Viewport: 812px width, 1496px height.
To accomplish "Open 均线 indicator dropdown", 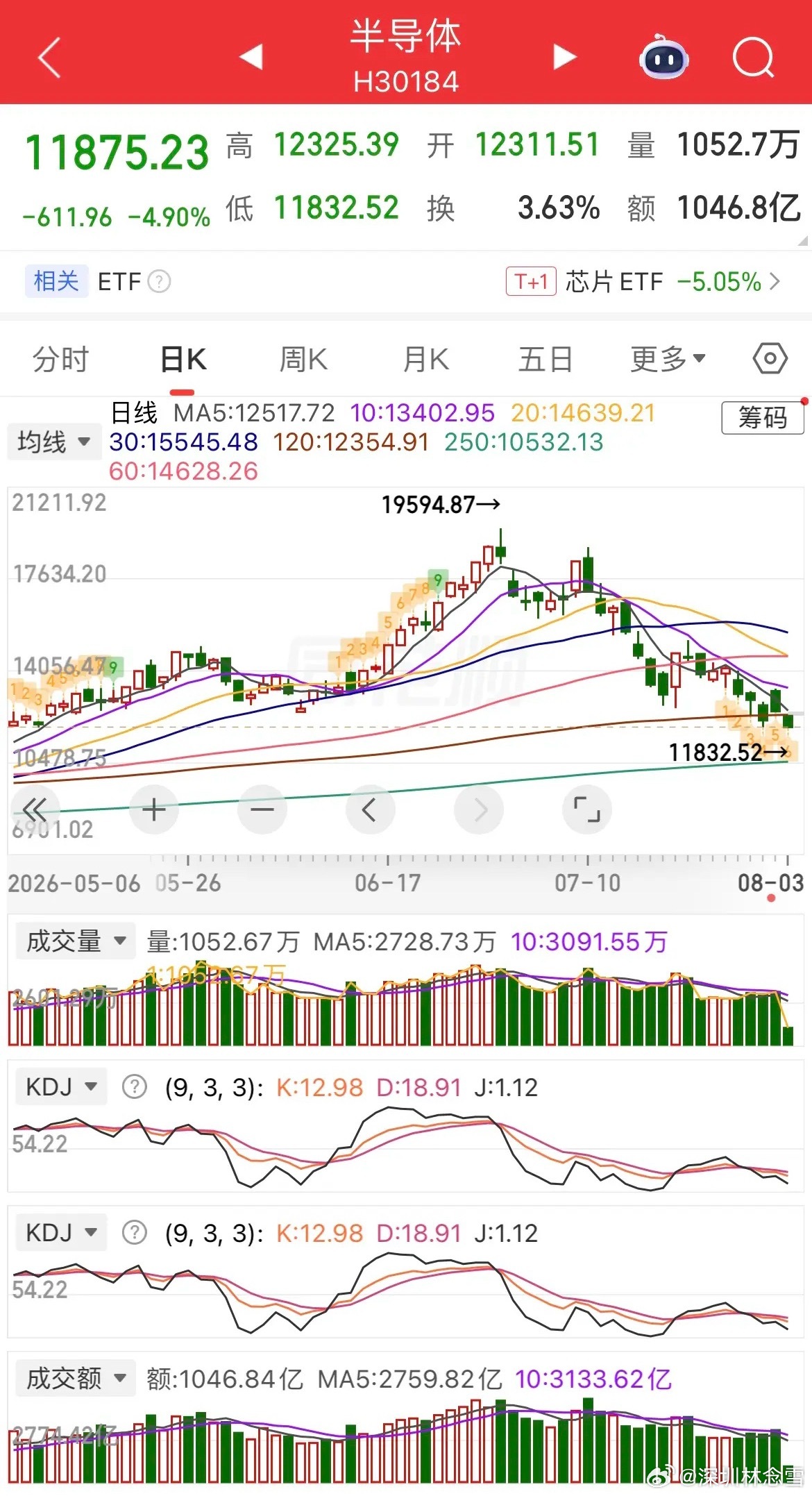I will click(54, 442).
